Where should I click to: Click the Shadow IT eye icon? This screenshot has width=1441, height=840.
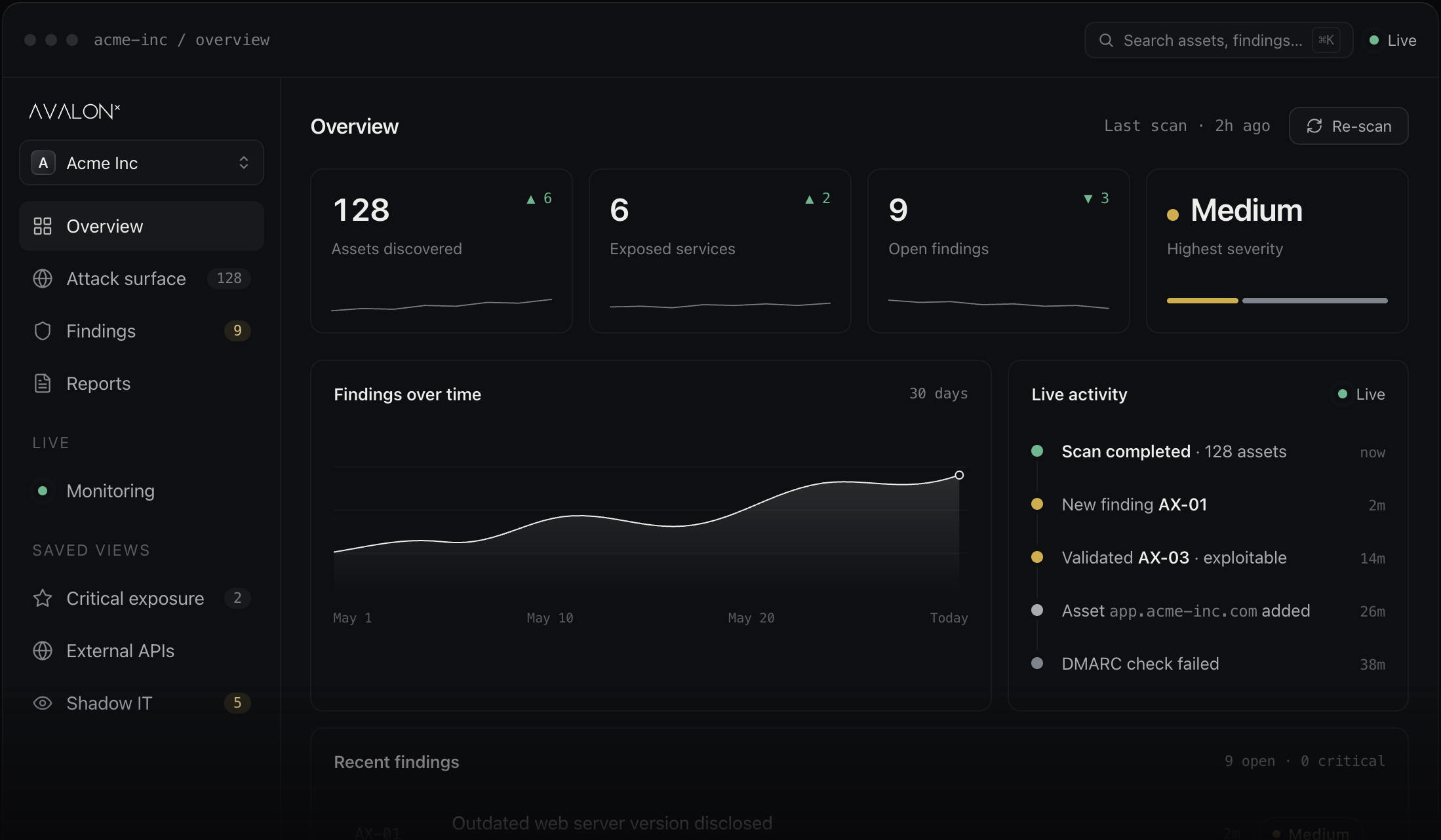(43, 703)
